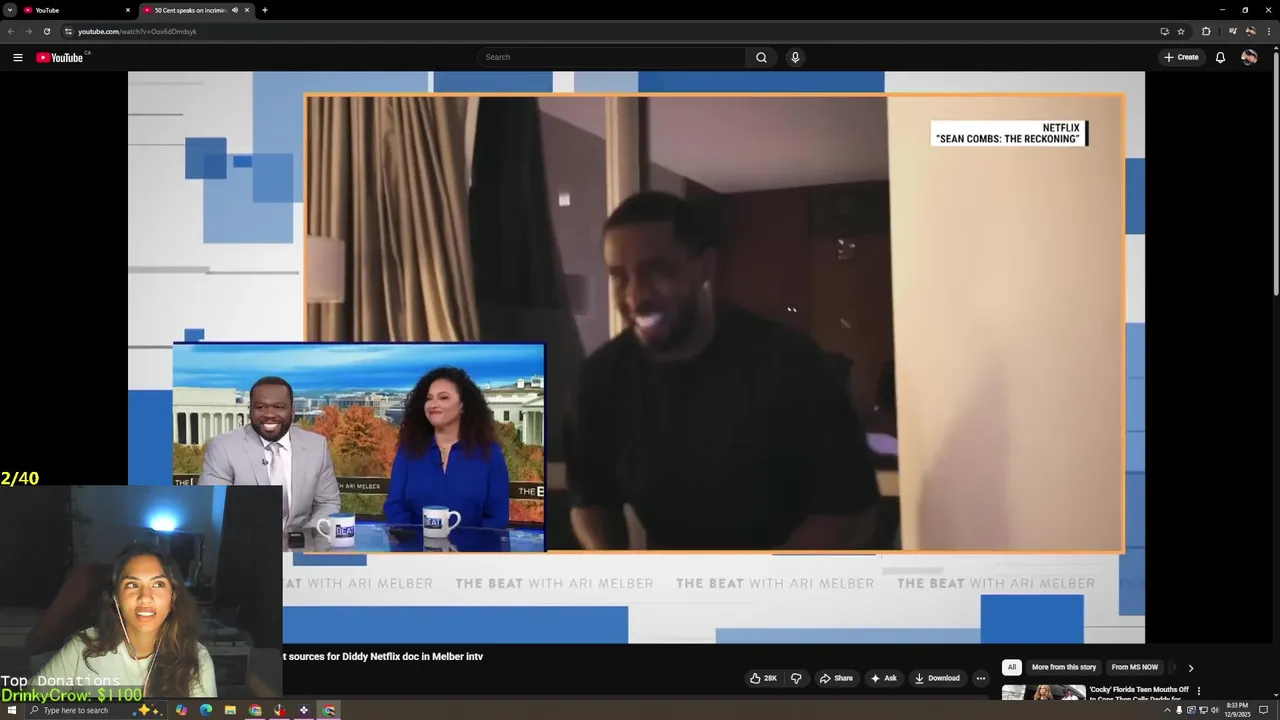
Task: Go to YouTube home via the logo
Action: [x=60, y=57]
